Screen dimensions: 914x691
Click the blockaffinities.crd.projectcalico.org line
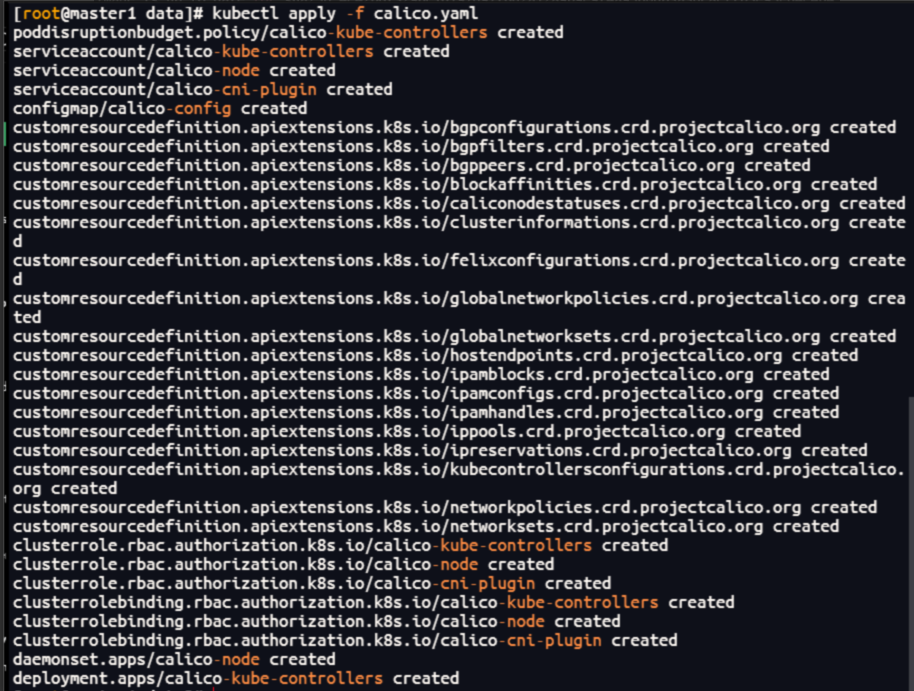(445, 184)
